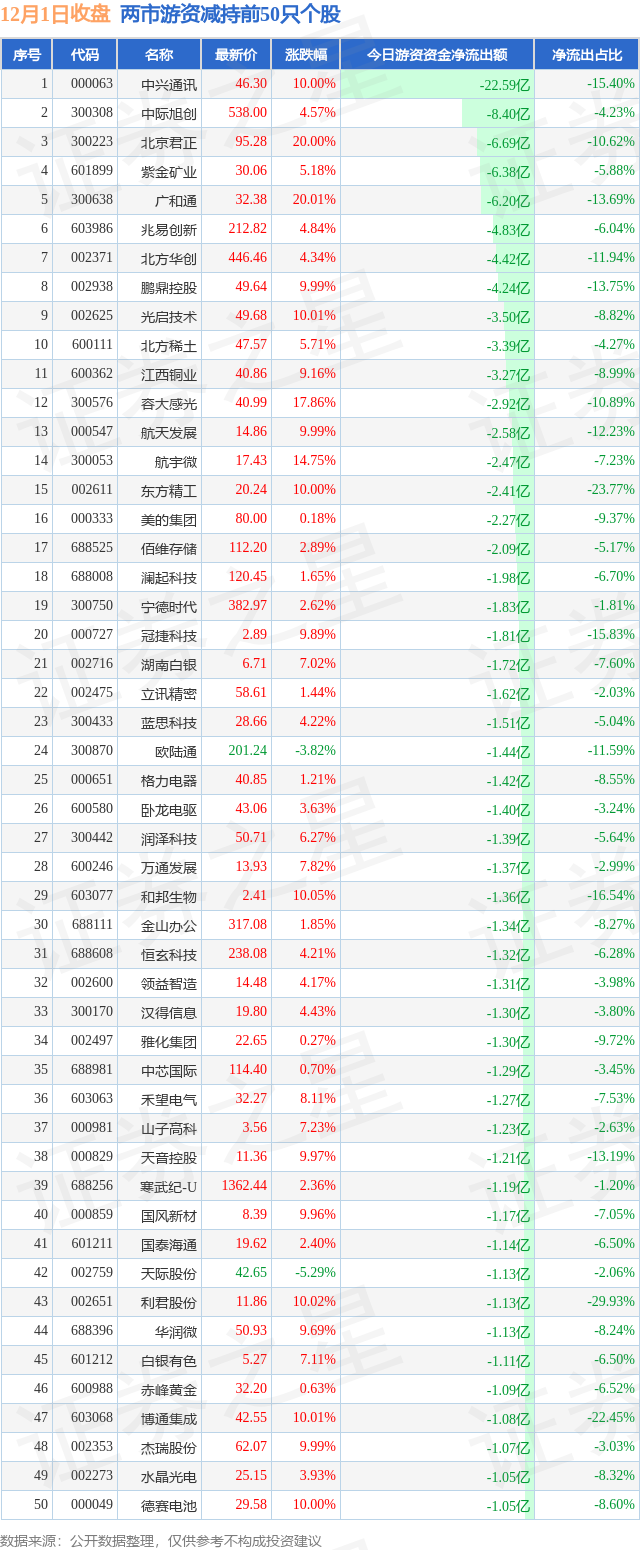
Task: Select the stock name 卧龙电驱
Action: pyautogui.click(x=169, y=809)
